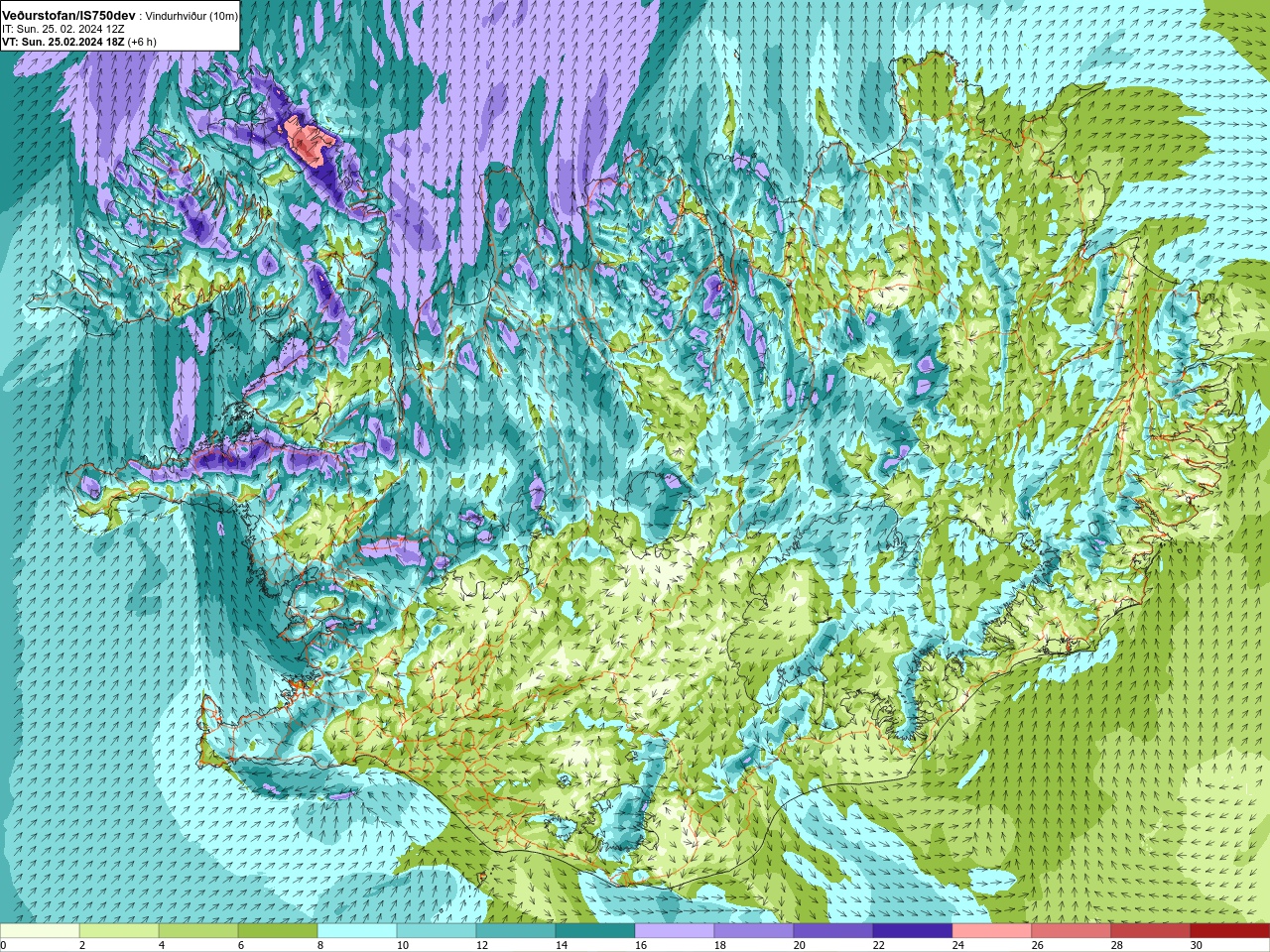Click the legend value 24

[x=958, y=945]
